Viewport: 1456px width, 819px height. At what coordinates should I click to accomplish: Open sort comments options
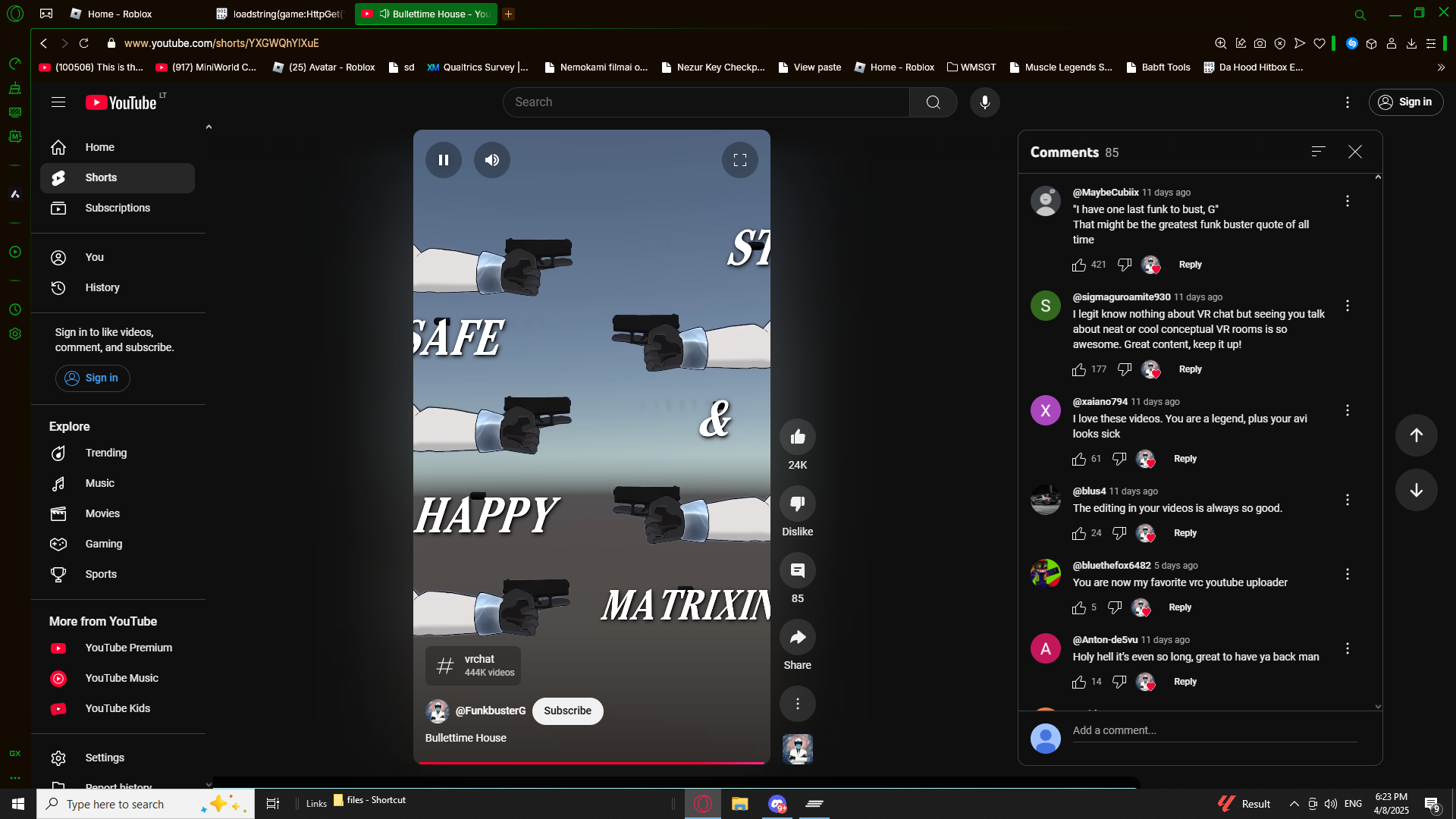coord(1318,152)
